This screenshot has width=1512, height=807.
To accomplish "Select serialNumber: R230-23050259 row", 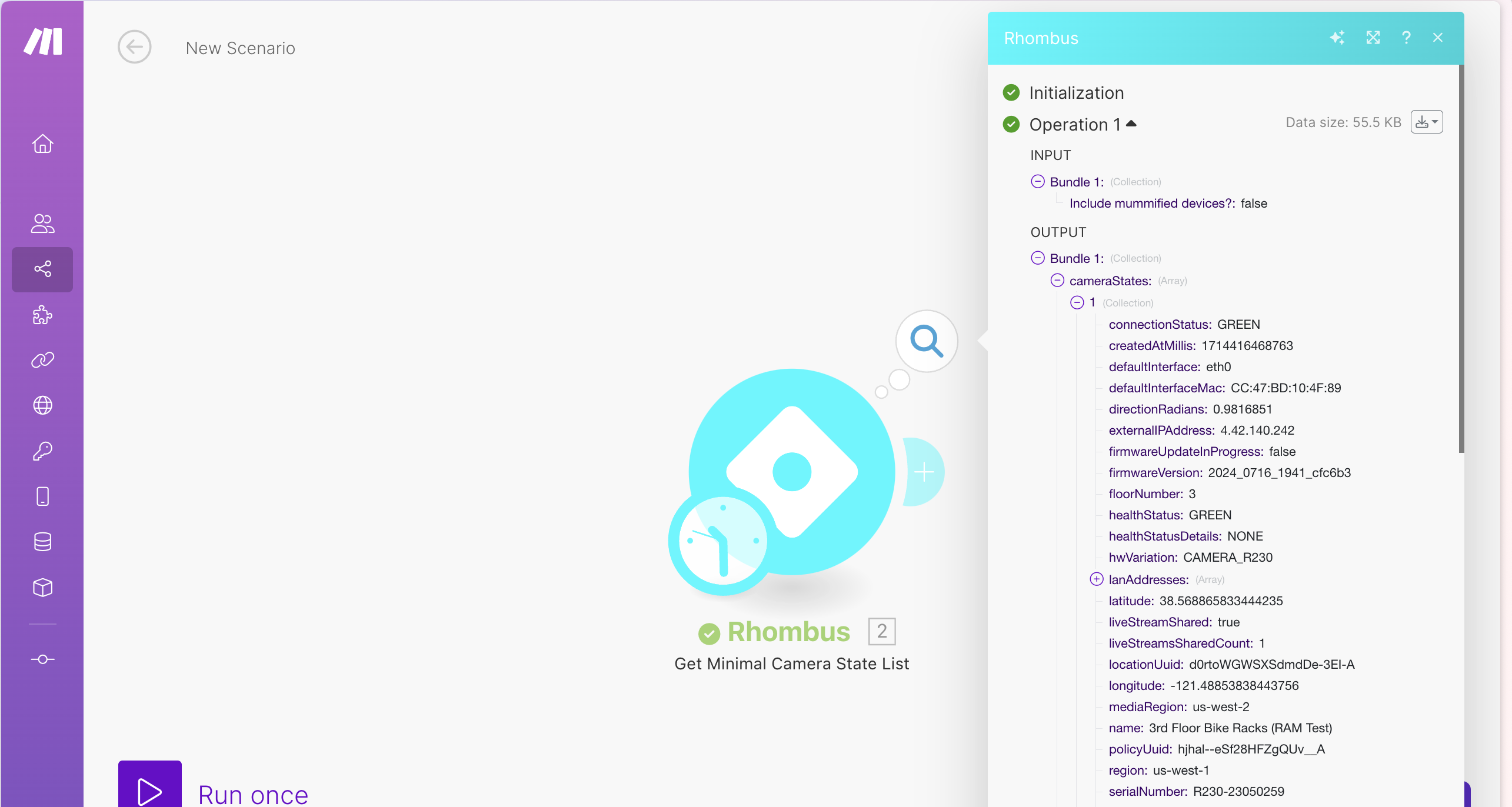I will coord(1196,792).
